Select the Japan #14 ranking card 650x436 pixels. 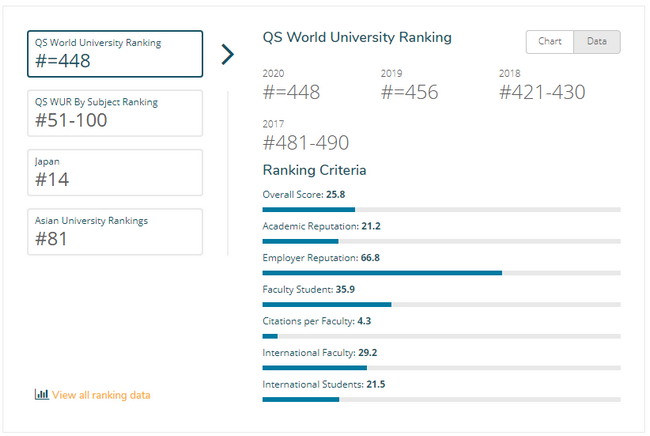coord(115,172)
